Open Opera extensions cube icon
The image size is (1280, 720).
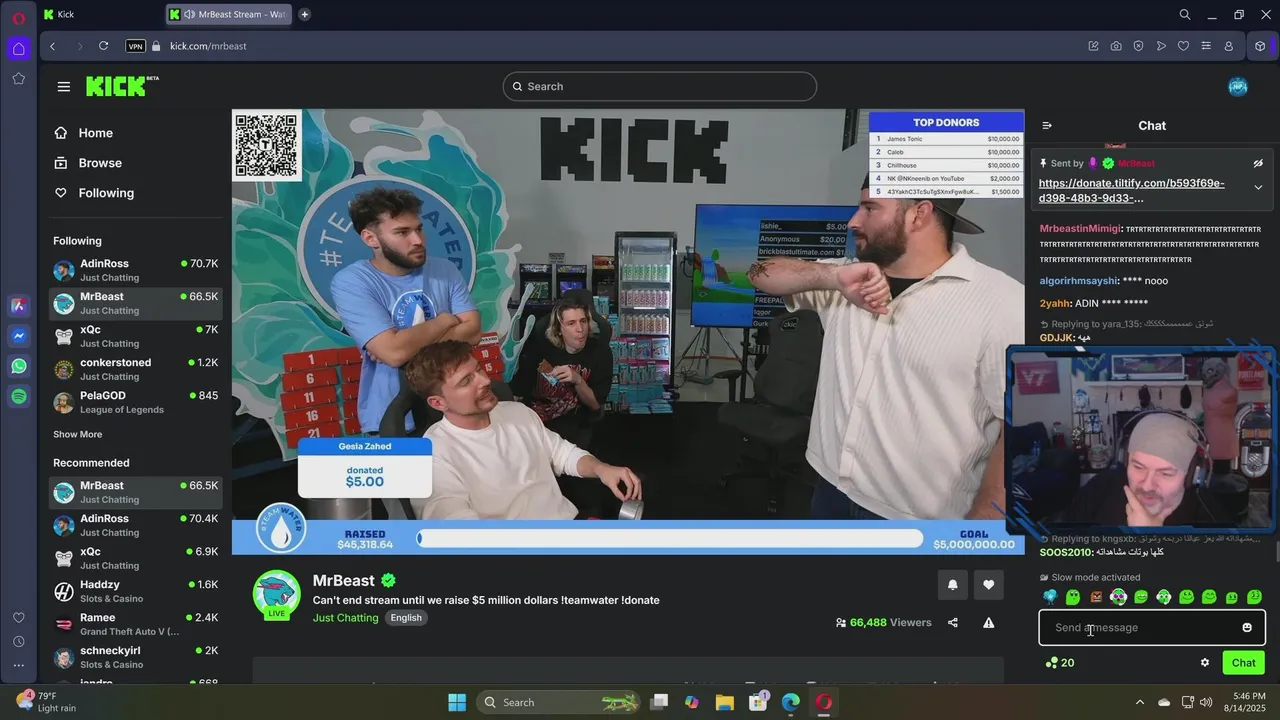(x=1261, y=46)
